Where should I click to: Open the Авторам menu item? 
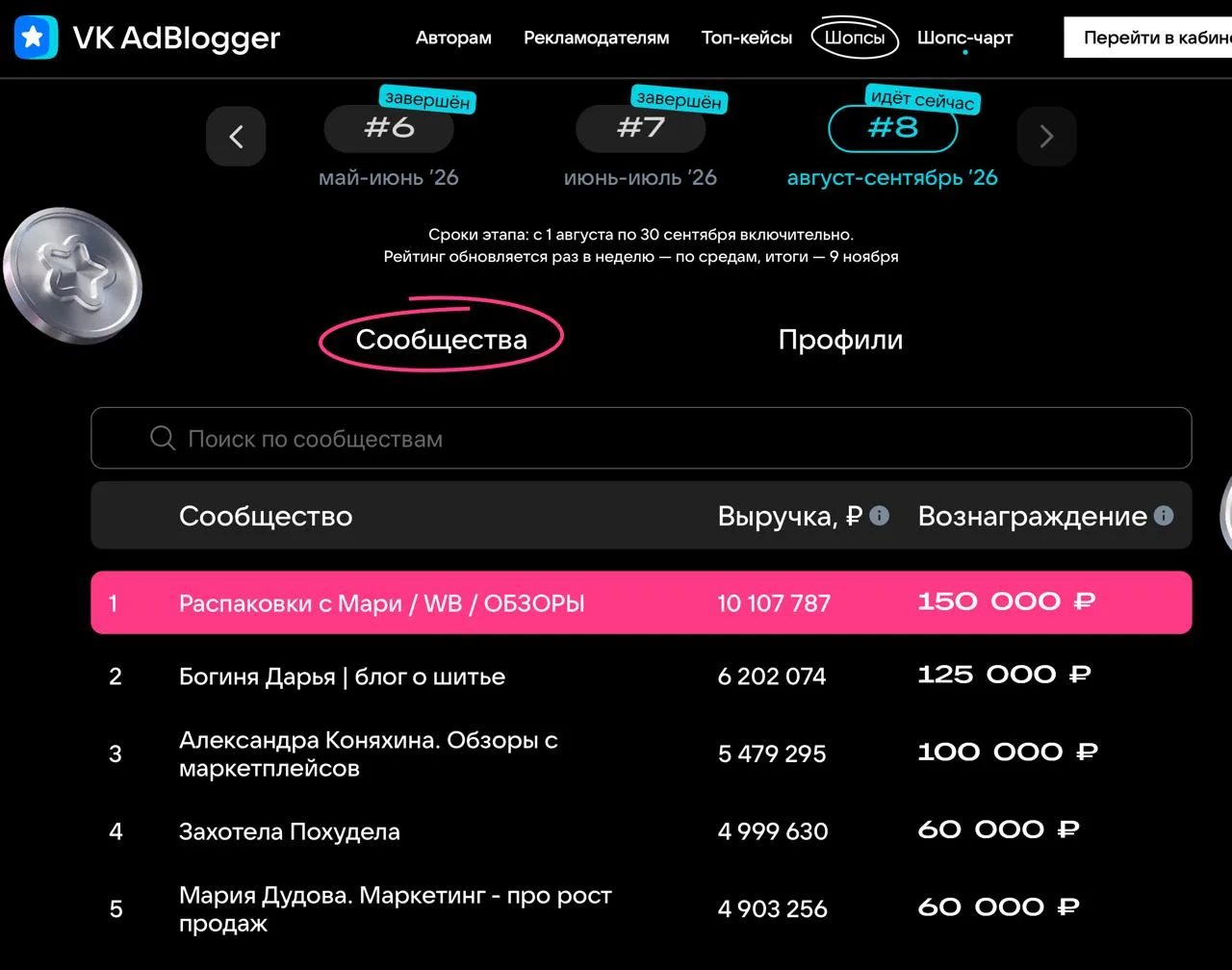tap(453, 38)
